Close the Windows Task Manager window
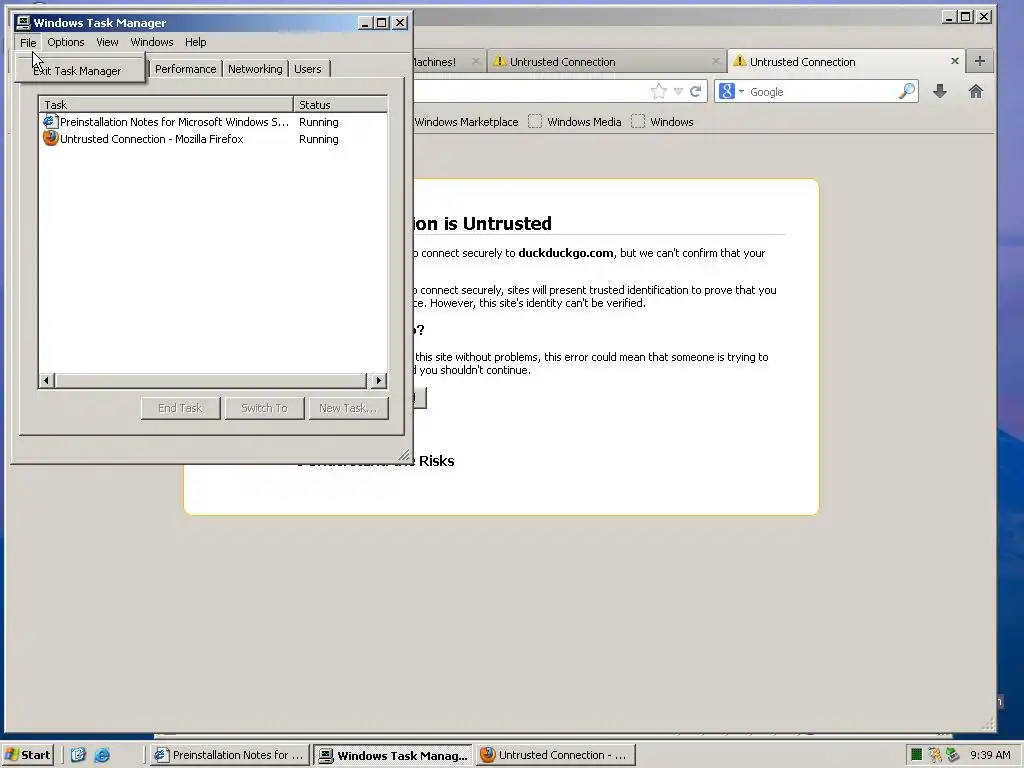 tap(400, 23)
